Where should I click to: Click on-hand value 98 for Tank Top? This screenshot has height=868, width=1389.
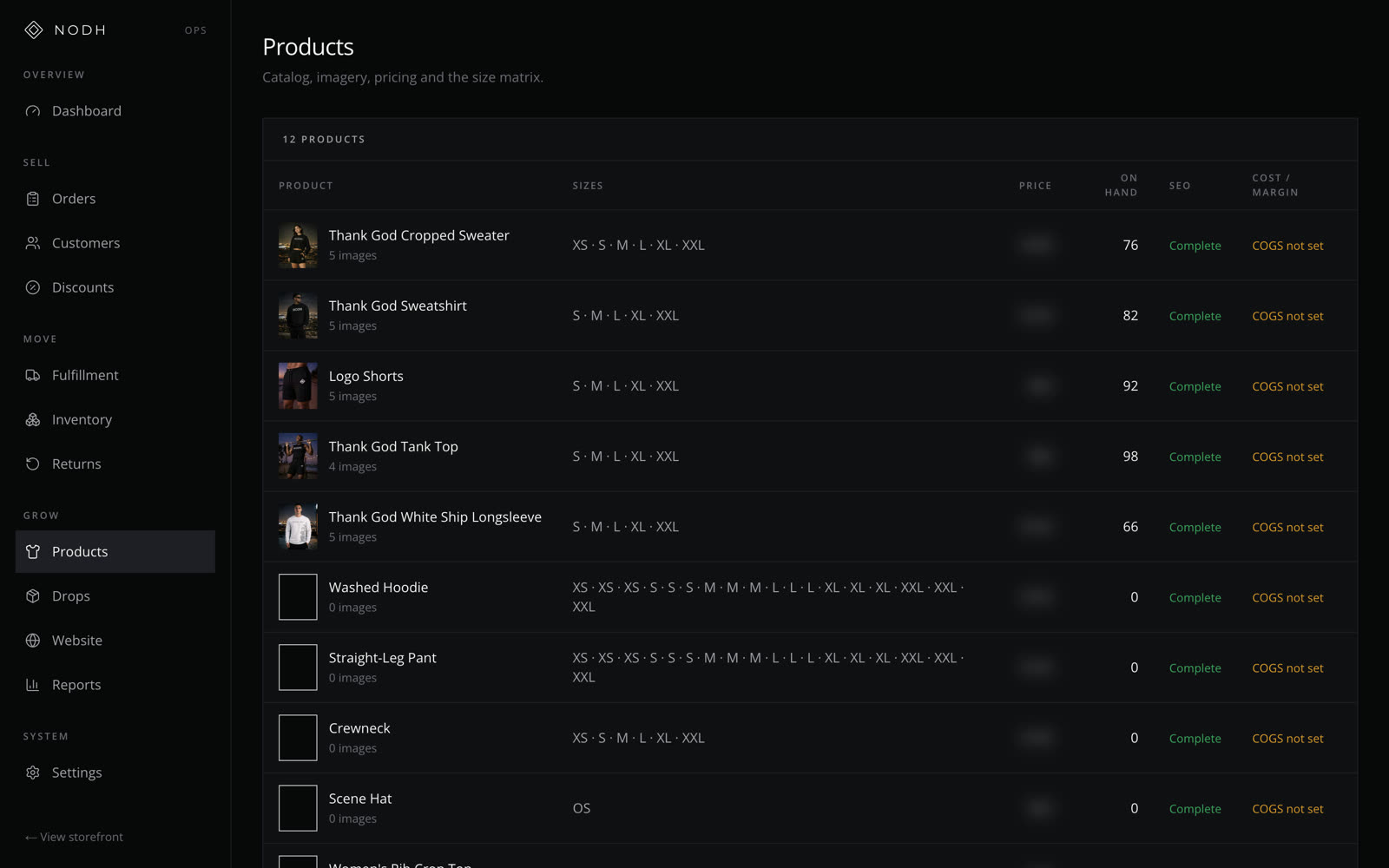[1130, 456]
